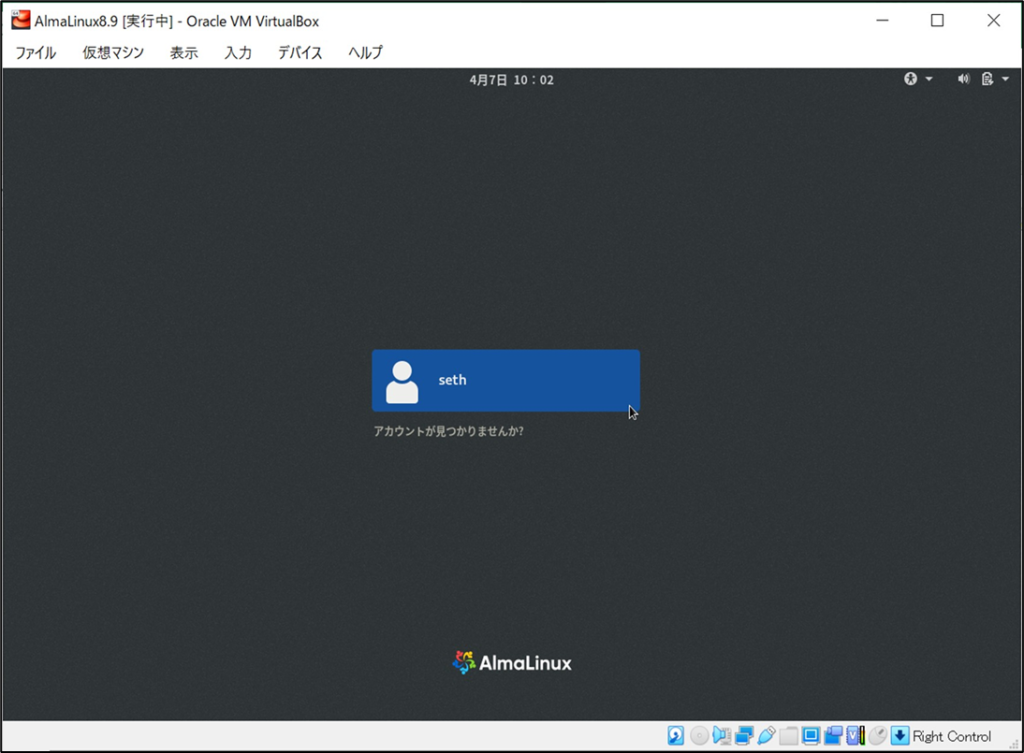Open the 仮想マシン menu
This screenshot has height=753, width=1024.
point(113,52)
